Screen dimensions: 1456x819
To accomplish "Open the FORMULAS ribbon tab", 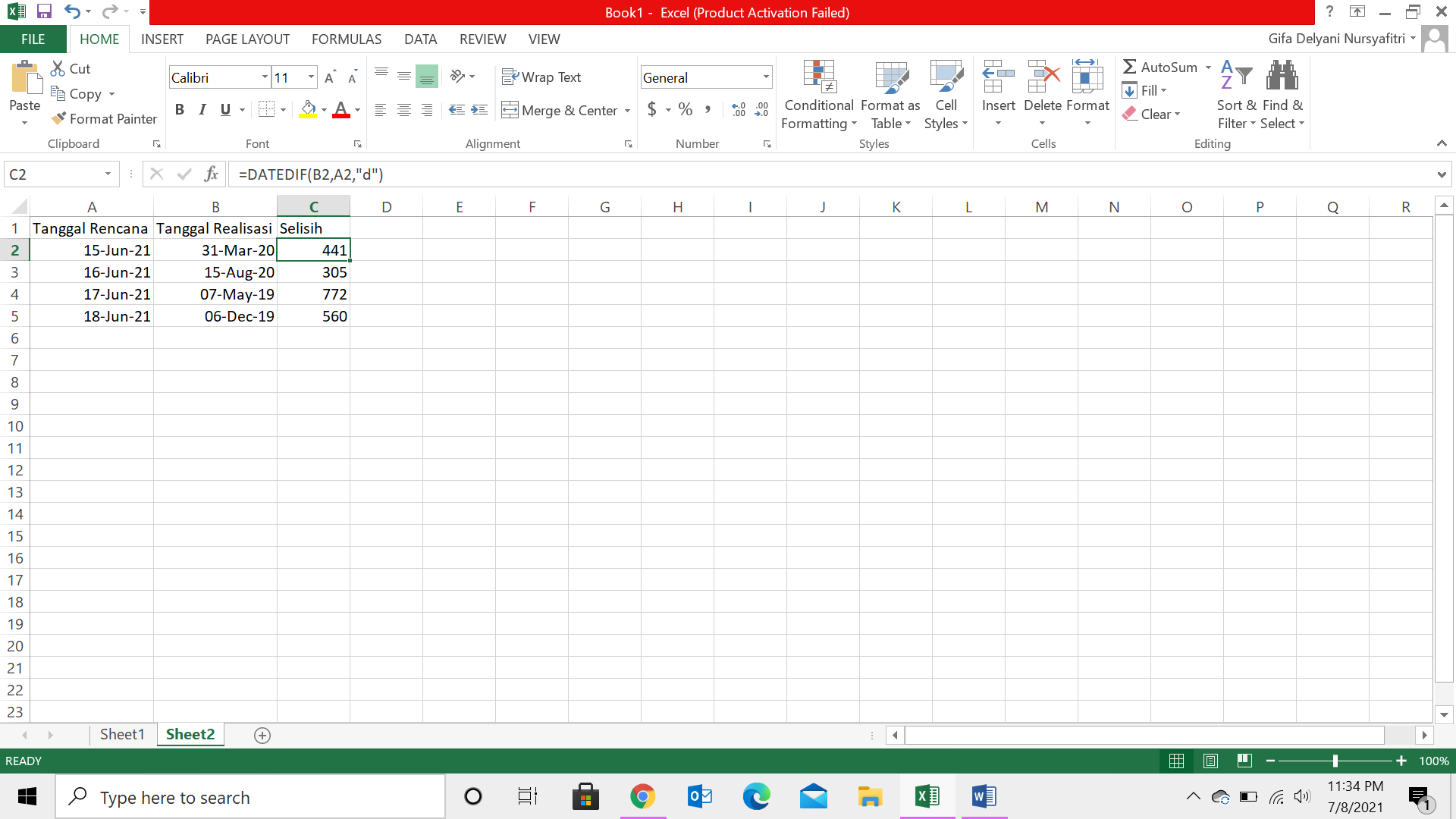I will click(x=347, y=39).
